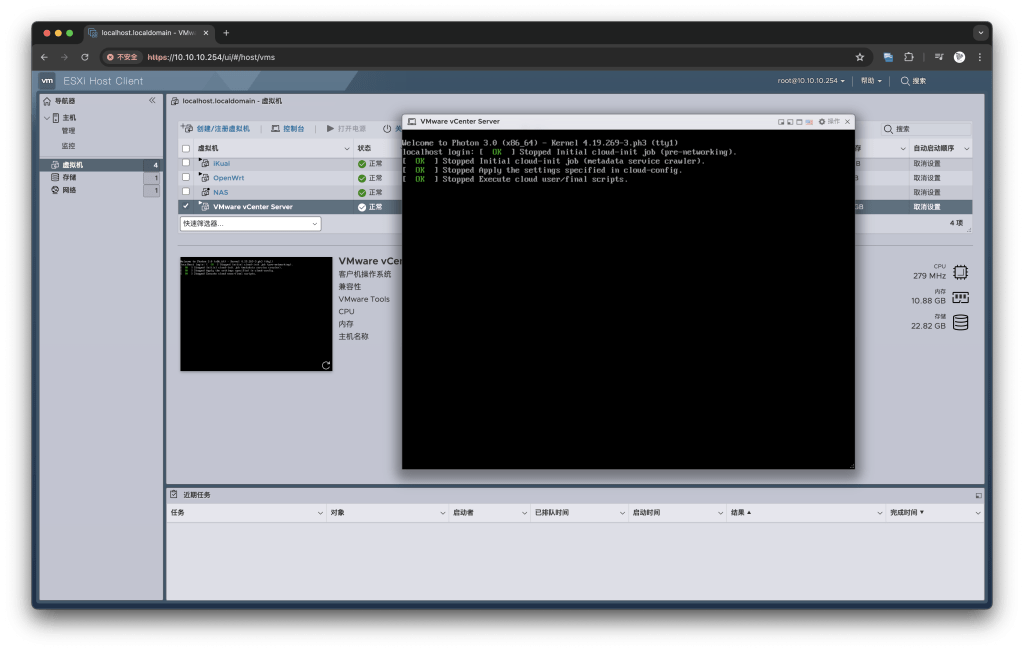
Task: Click the 搜索 field in the ESXi header
Action: coord(914,81)
